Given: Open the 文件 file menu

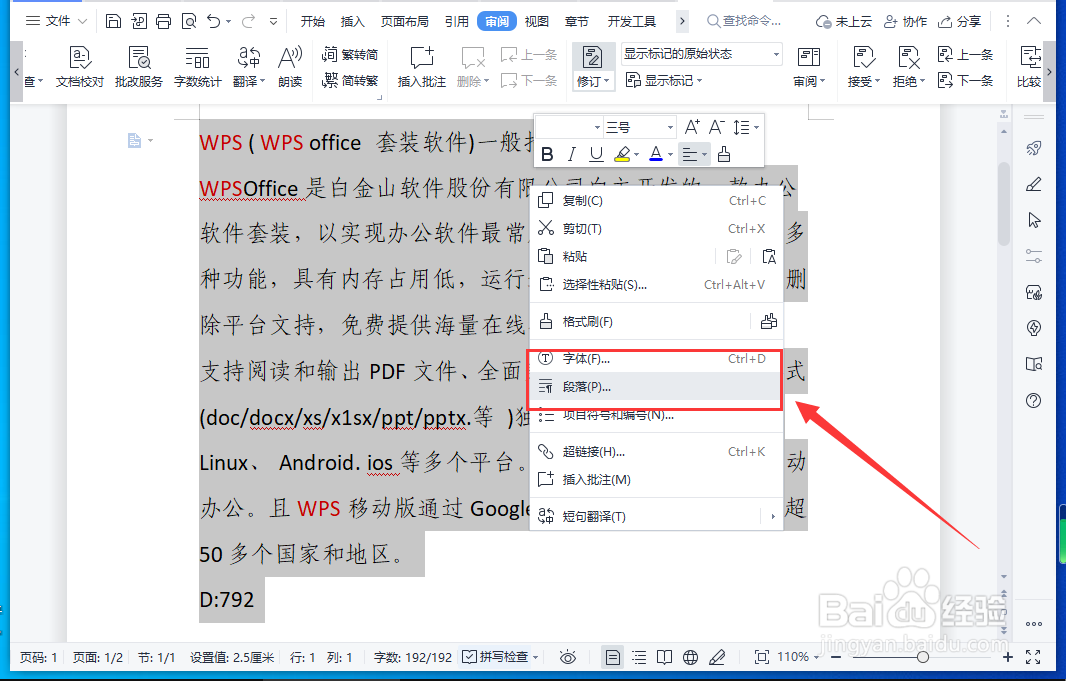Looking at the screenshot, I should (56, 21).
